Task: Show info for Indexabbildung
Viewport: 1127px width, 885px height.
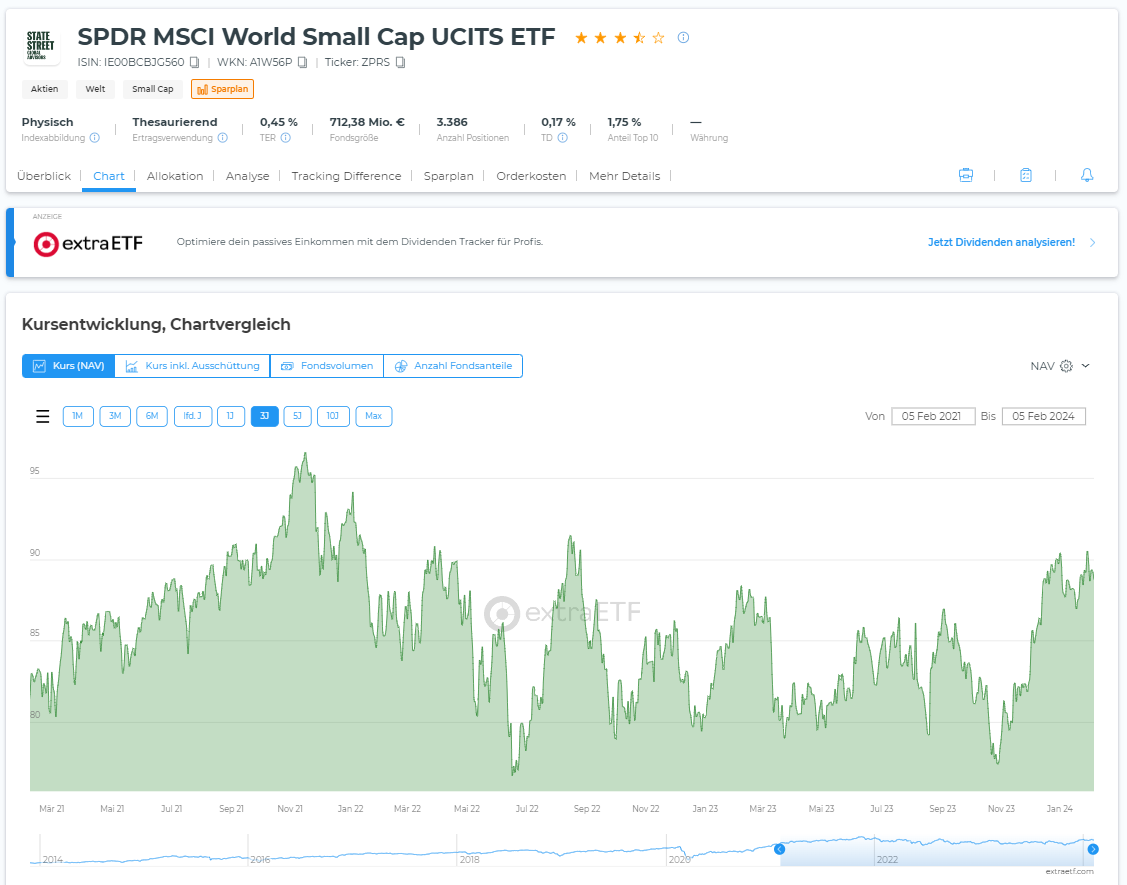Action: click(x=95, y=138)
